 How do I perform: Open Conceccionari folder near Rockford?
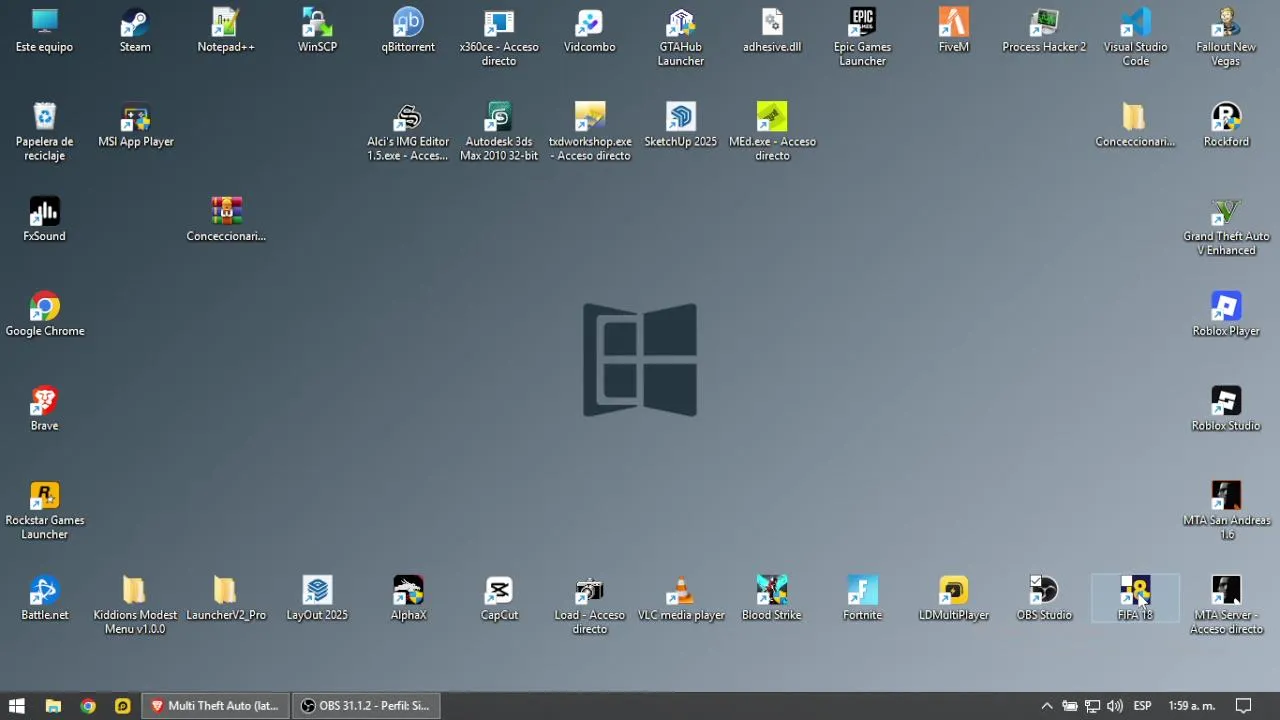[x=1135, y=126]
